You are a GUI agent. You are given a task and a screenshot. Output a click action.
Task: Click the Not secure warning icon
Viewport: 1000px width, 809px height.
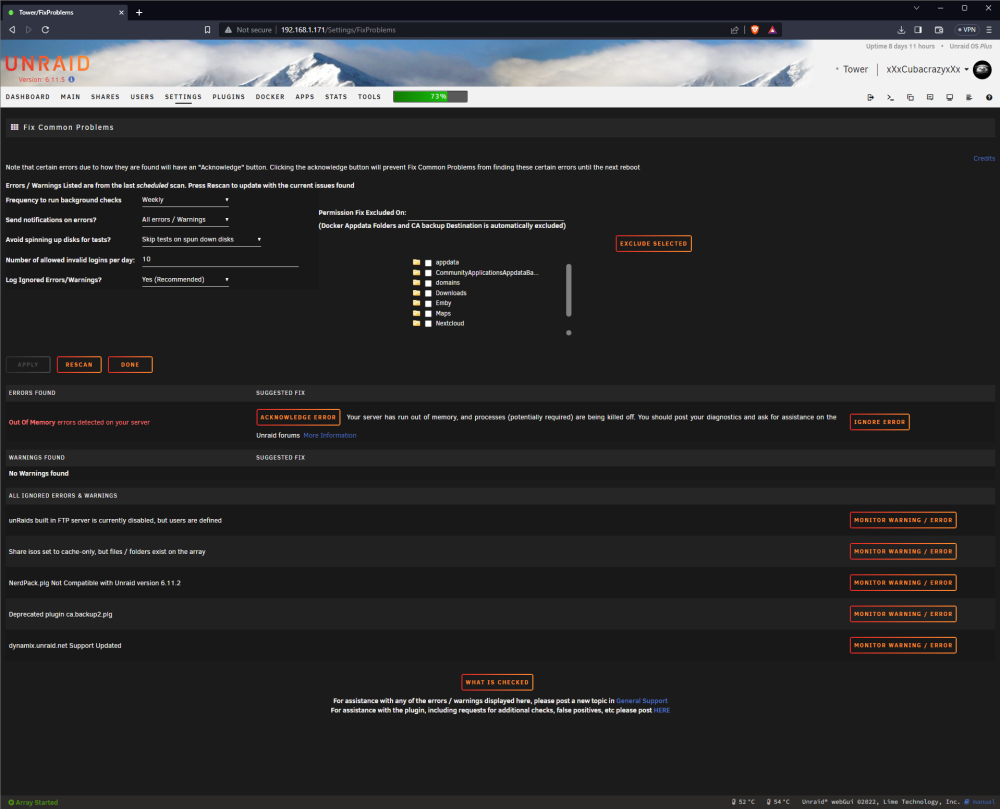228,30
